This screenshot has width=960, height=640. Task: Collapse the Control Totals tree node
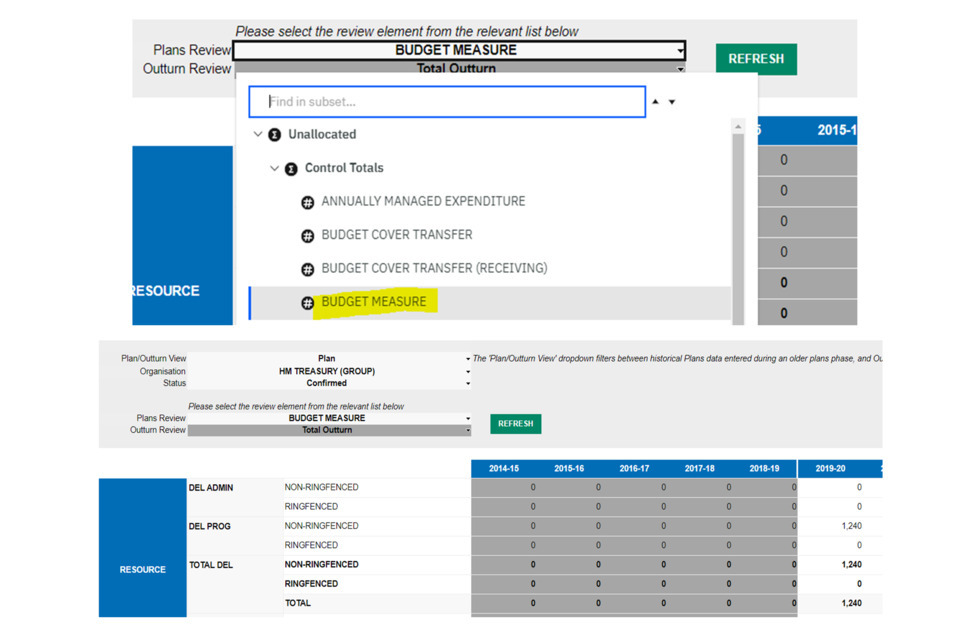point(275,169)
